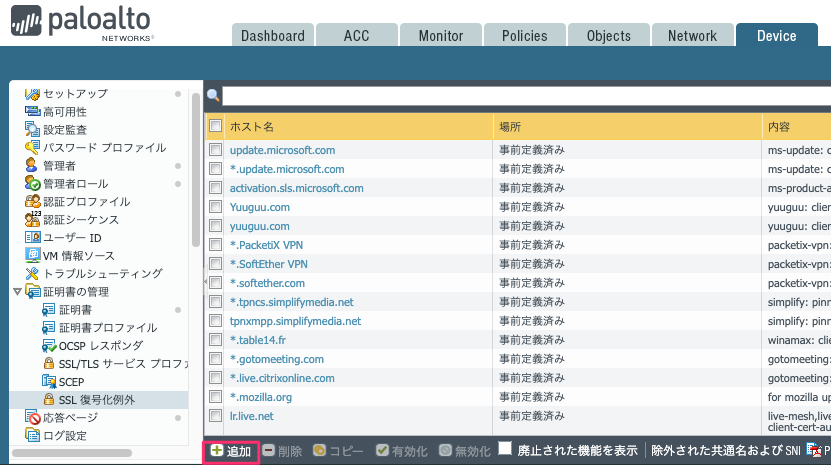Check the box for update.microsoft.com
This screenshot has height=465, width=831.
[215, 150]
